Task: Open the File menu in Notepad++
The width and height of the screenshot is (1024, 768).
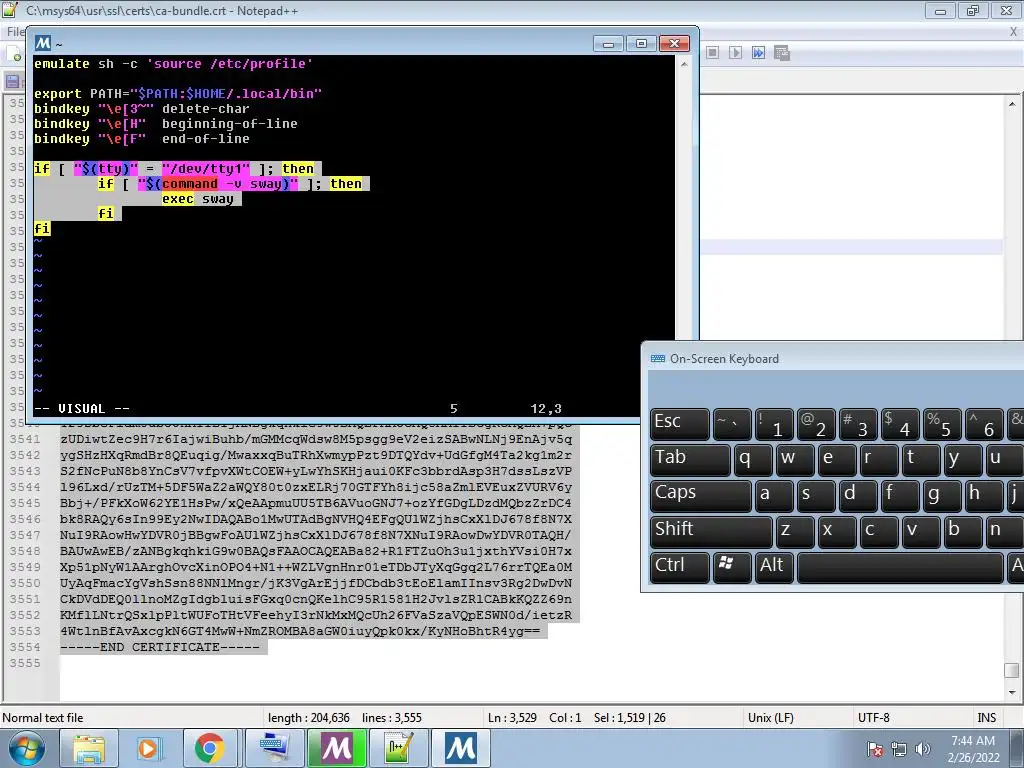Action: click(15, 32)
